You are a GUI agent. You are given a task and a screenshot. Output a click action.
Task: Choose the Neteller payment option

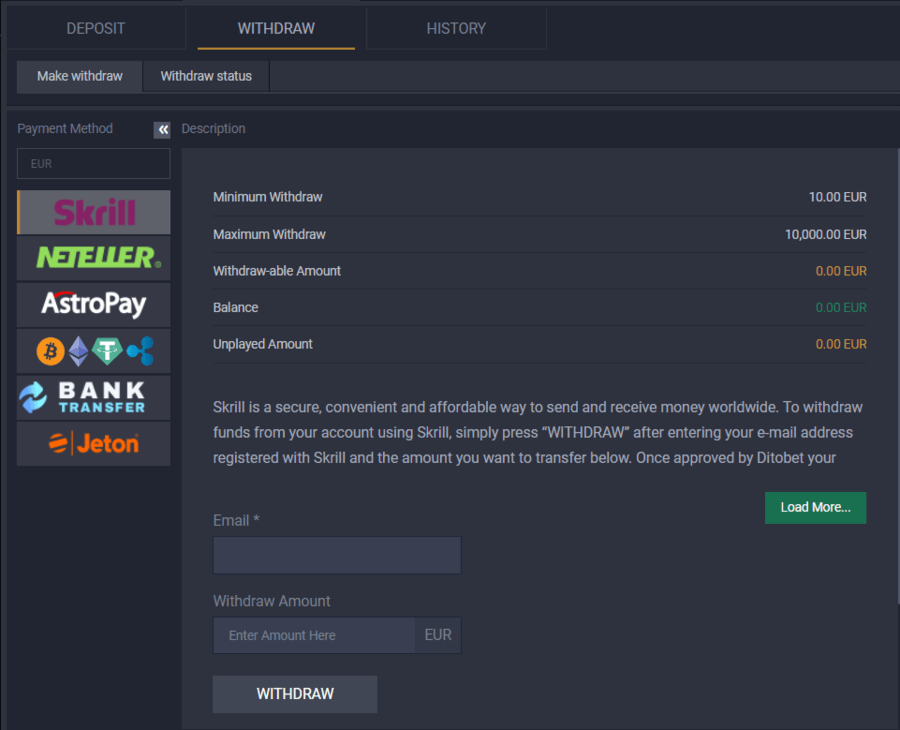[x=94, y=258]
